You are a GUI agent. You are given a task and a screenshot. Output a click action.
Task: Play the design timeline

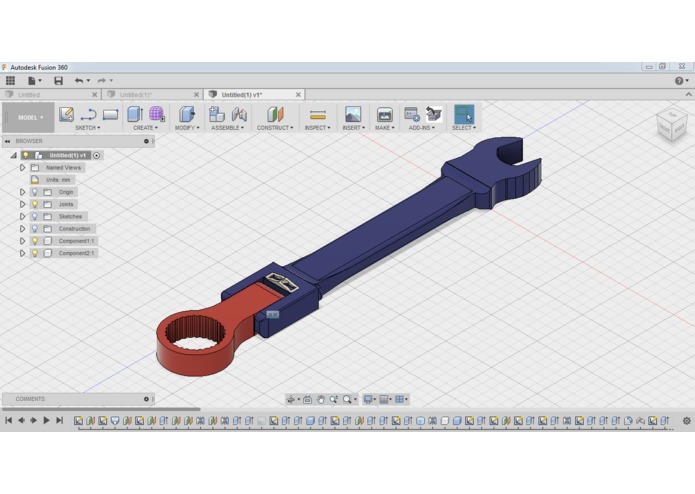pyautogui.click(x=46, y=420)
